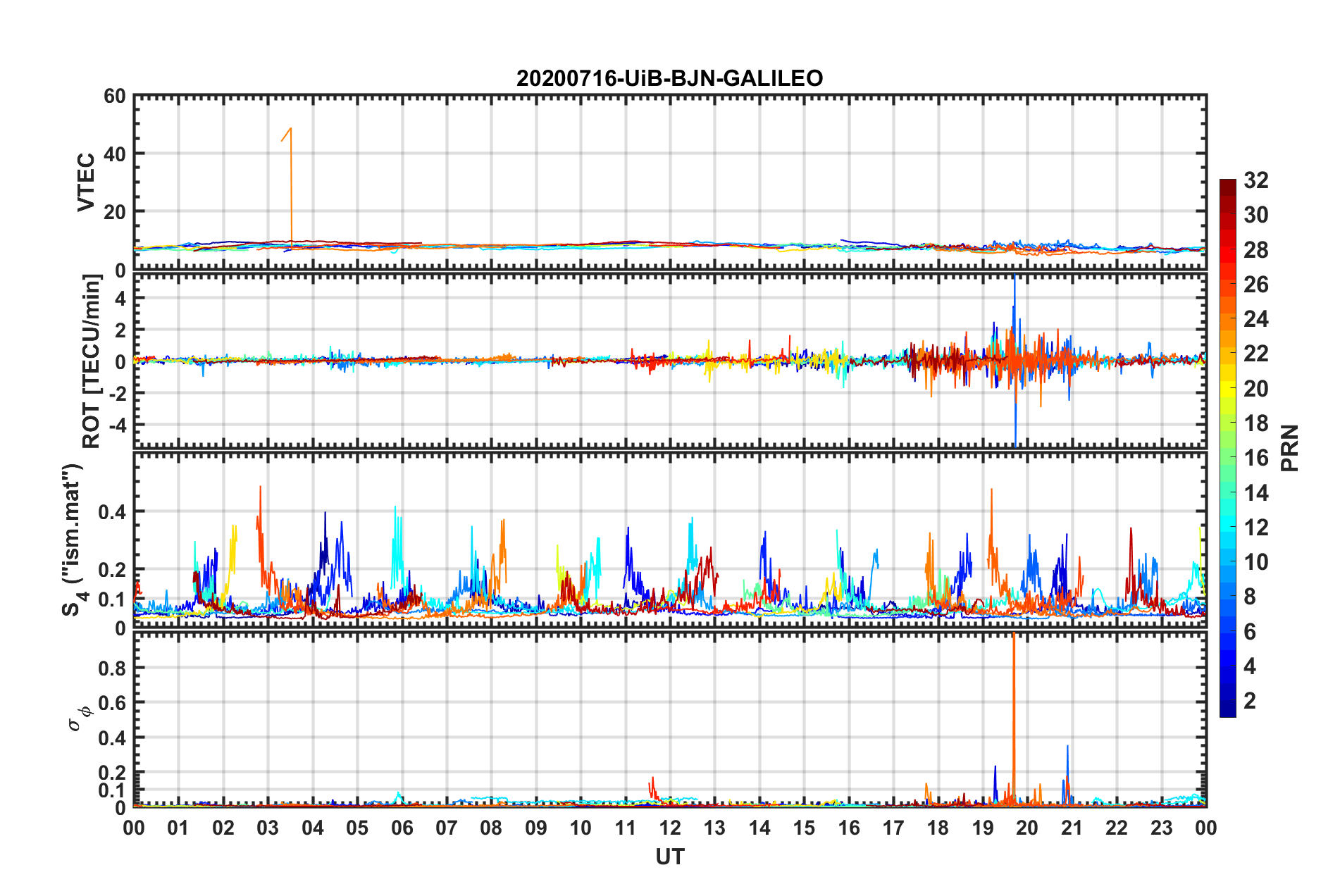Viewport: 1340px width, 896px height.
Task: Select the VTEC y-axis label
Action: [x=86, y=182]
